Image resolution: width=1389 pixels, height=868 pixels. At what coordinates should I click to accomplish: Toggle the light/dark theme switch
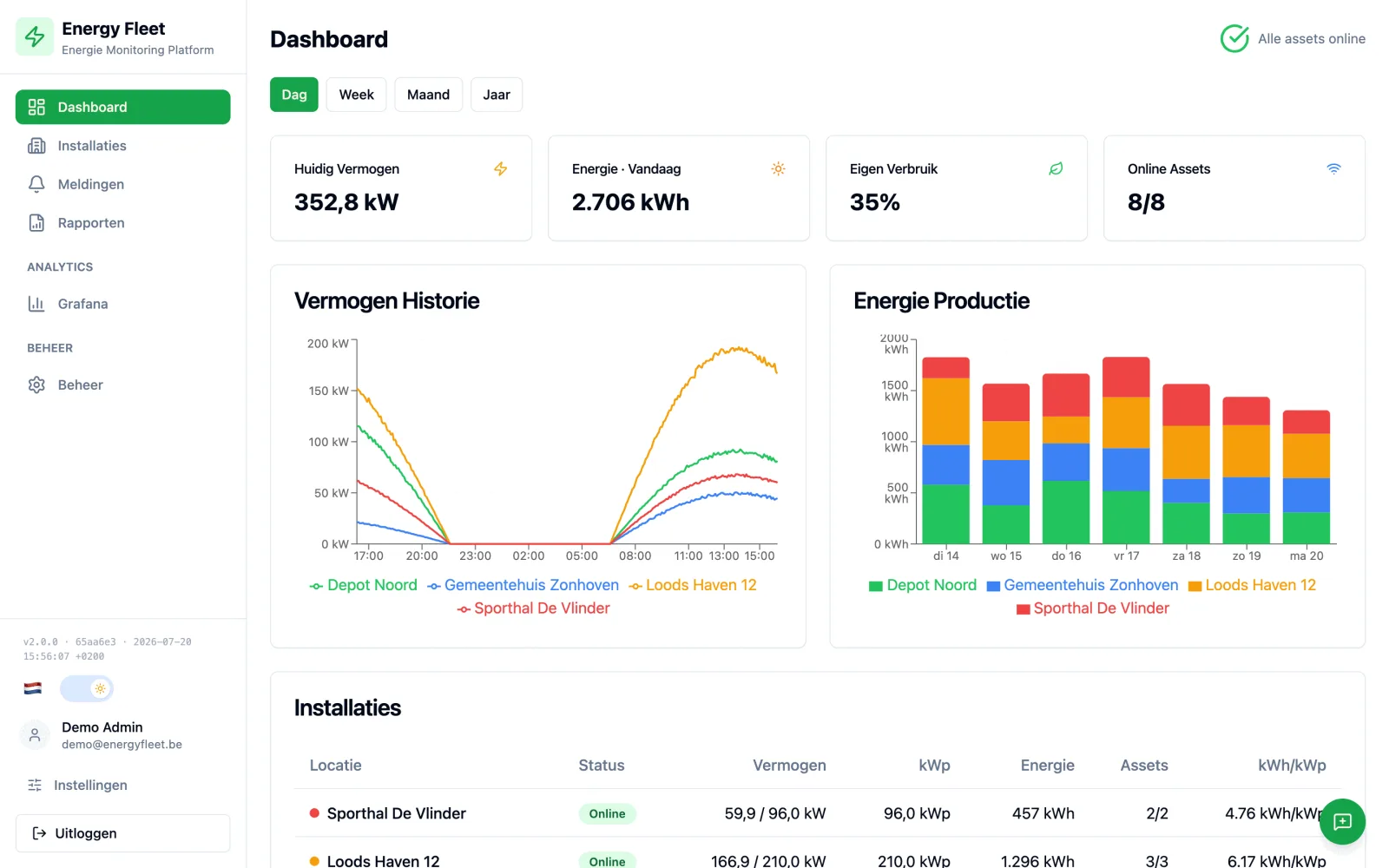tap(86, 688)
